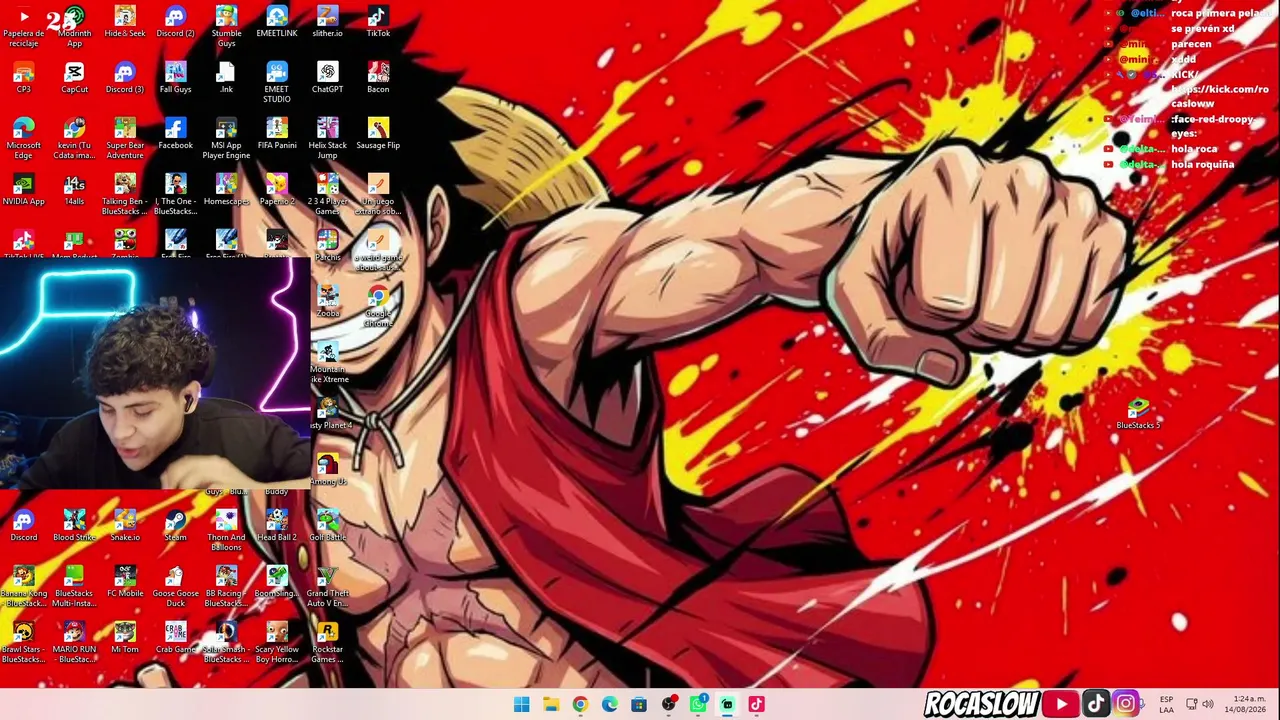Image resolution: width=1280 pixels, height=720 pixels.
Task: Select the 14alls desktop icon
Action: (x=74, y=190)
